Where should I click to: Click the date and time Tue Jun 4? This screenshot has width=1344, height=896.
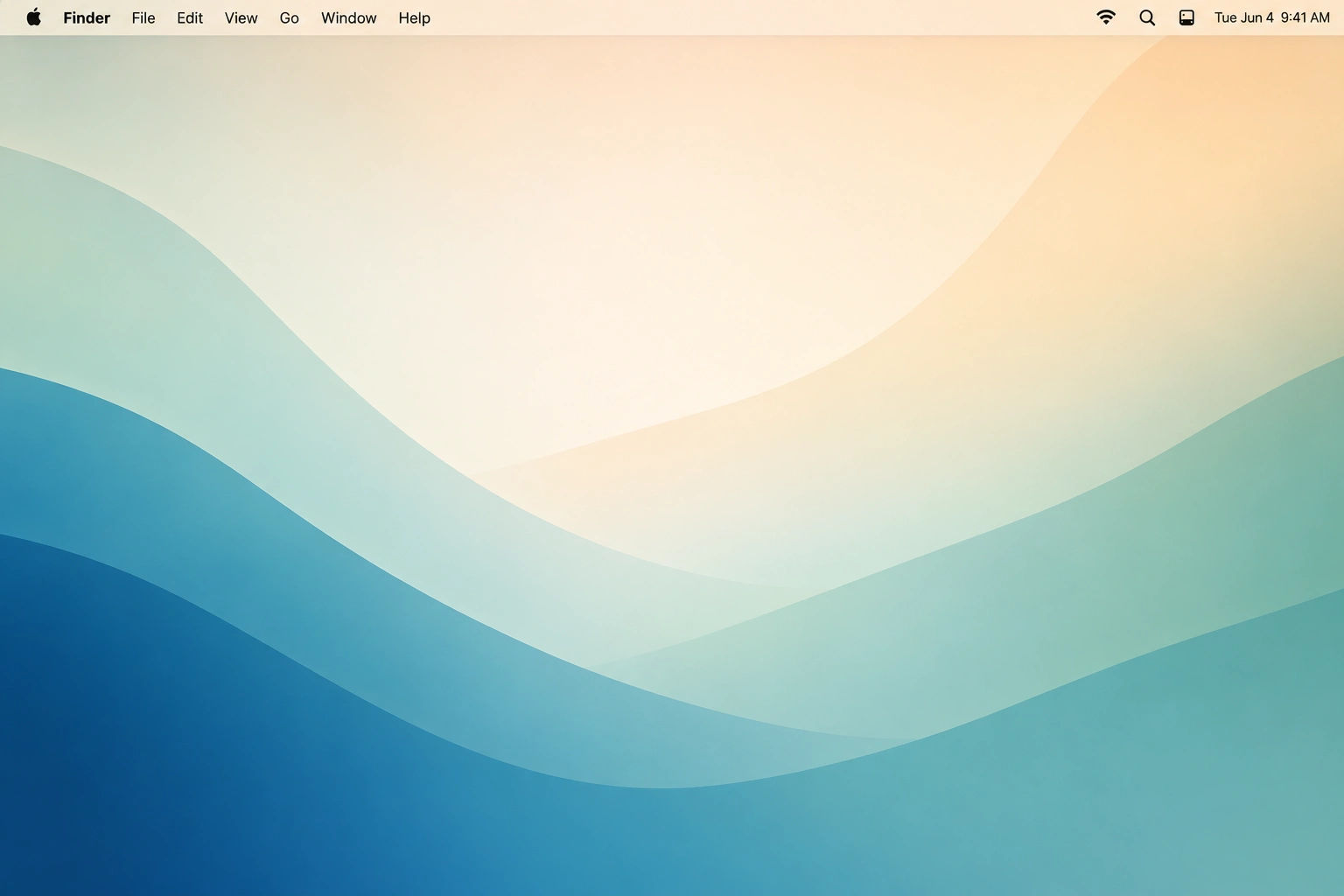click(x=1272, y=17)
